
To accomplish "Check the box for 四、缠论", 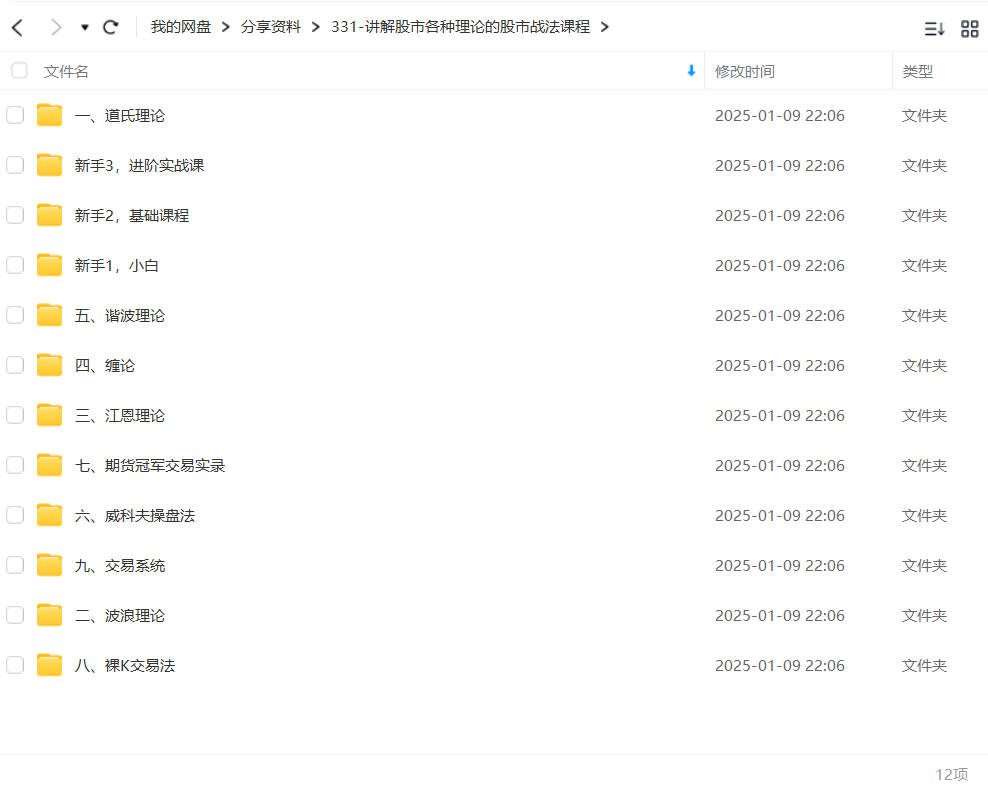I will tap(15, 365).
